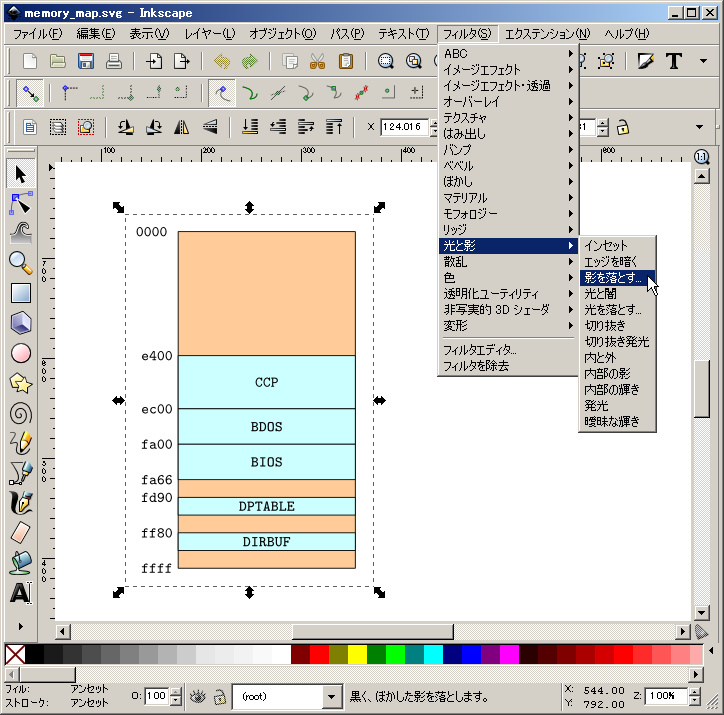Pick the cyan palette swatch
Image resolution: width=724 pixels, height=715 pixels.
tap(434, 654)
